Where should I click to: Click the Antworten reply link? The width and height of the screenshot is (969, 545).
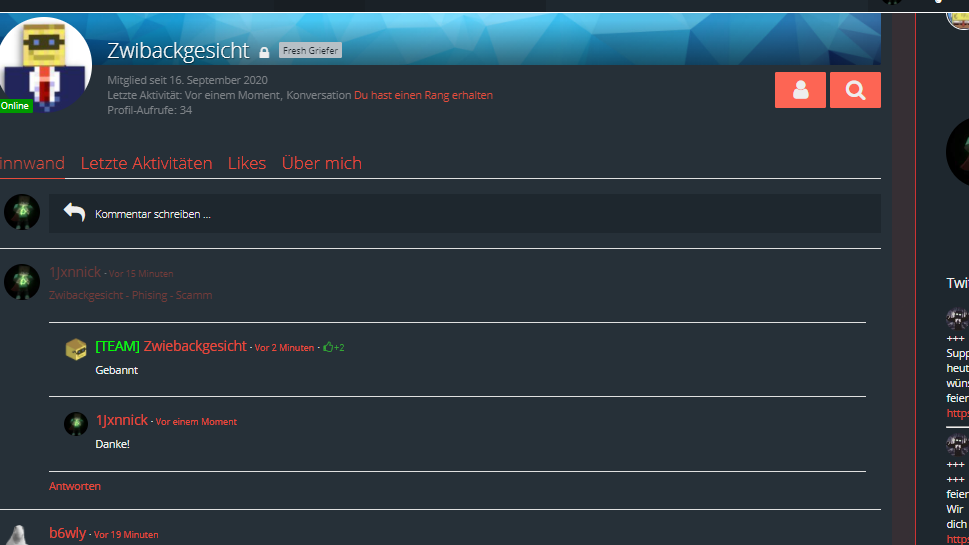click(x=75, y=486)
